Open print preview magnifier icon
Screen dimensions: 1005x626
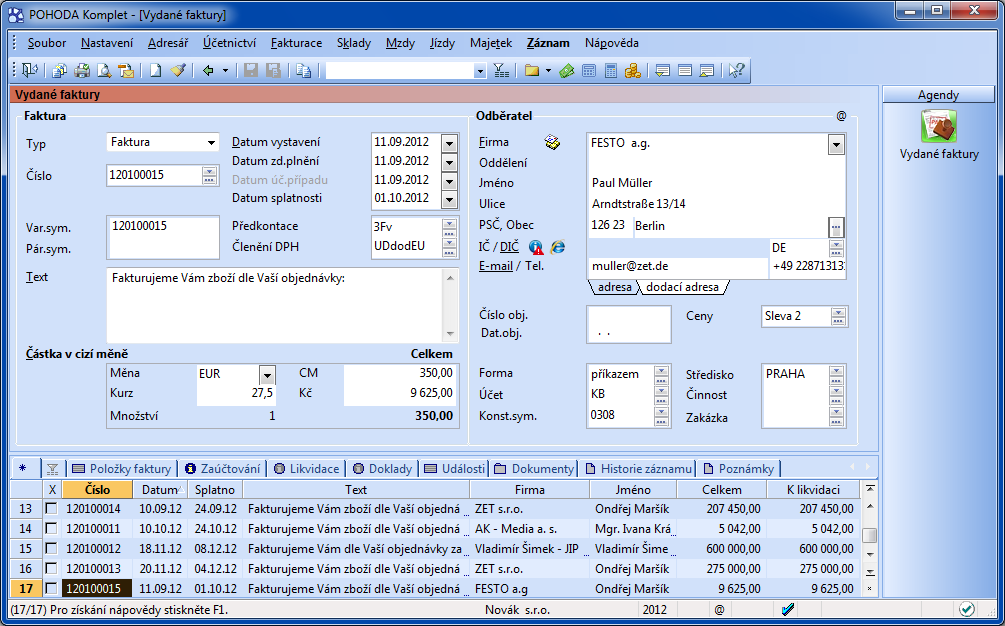click(104, 70)
